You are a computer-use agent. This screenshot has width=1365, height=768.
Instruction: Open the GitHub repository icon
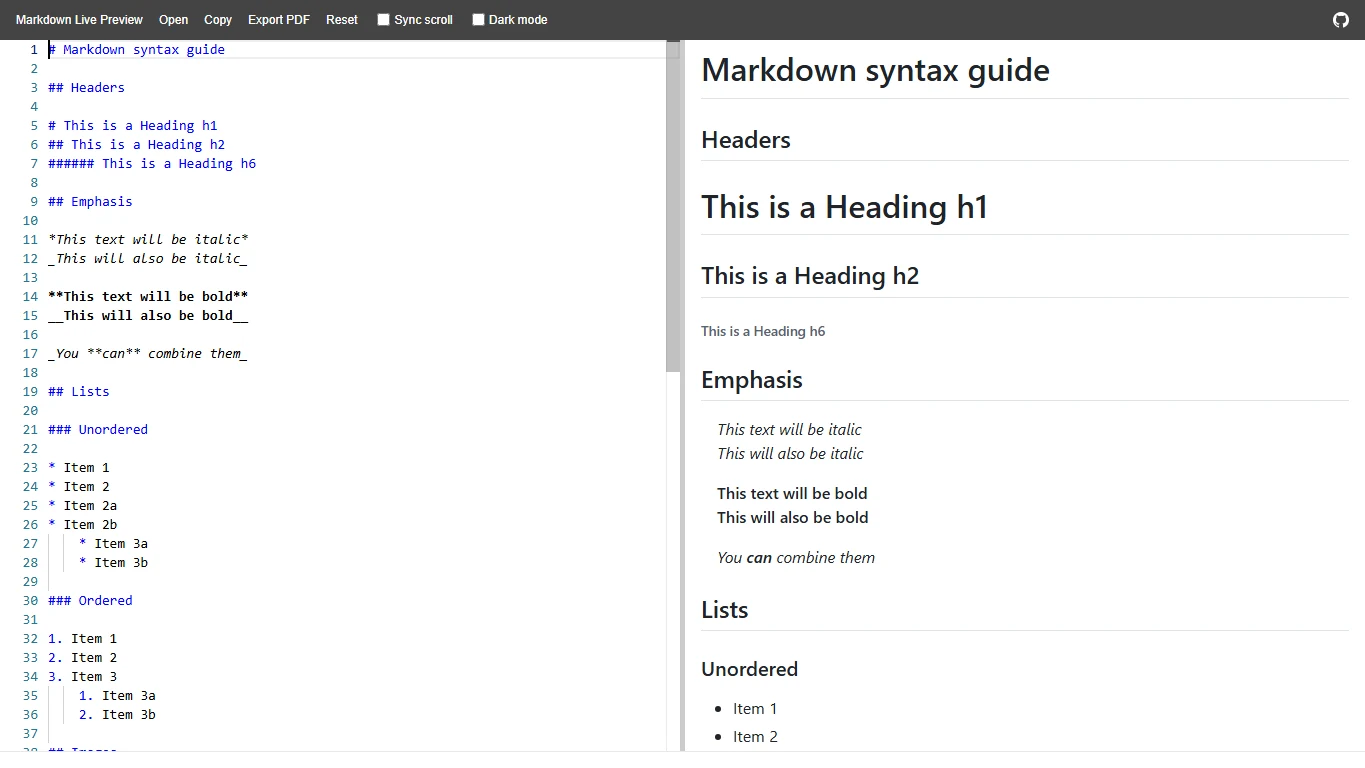pyautogui.click(x=1341, y=20)
